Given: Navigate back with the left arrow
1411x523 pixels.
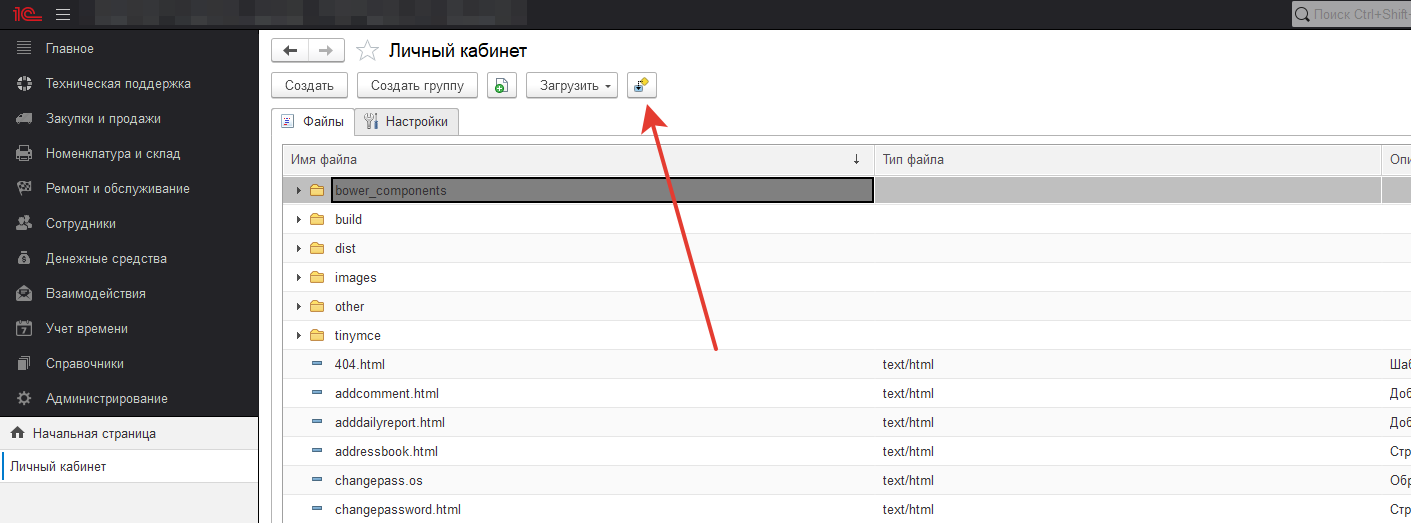Looking at the screenshot, I should 290,51.
